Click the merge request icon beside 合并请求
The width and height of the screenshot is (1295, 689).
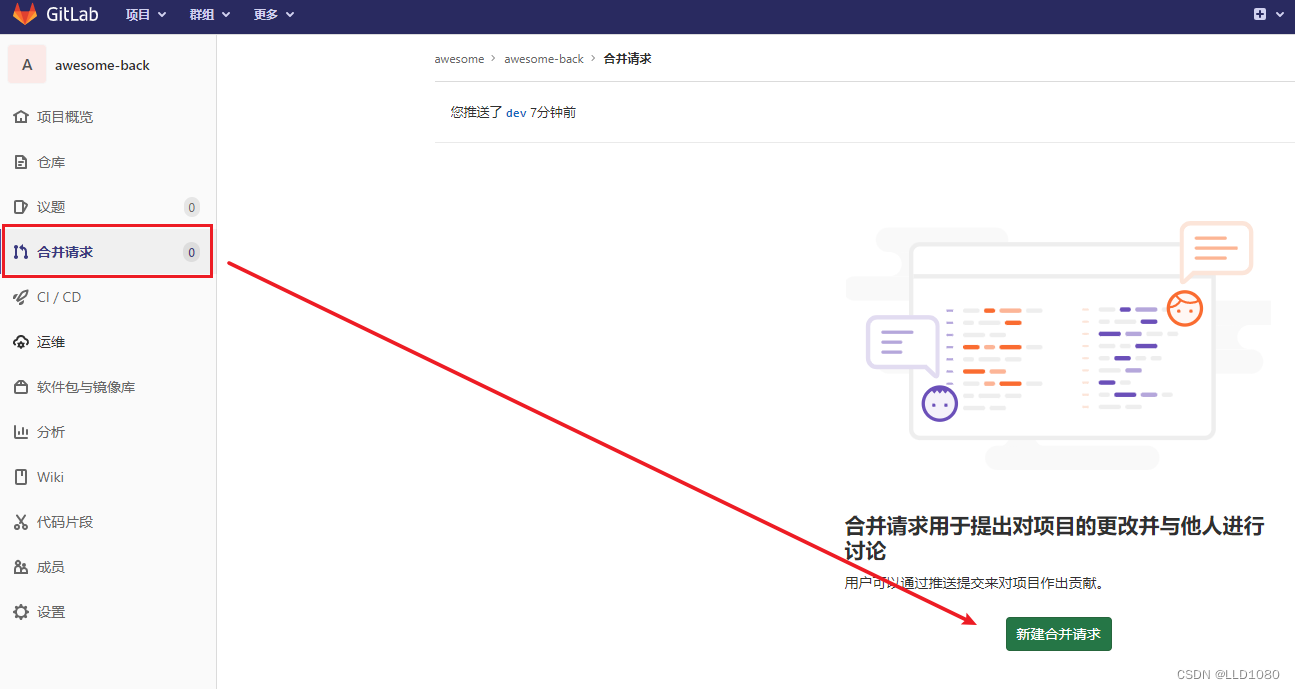click(21, 252)
